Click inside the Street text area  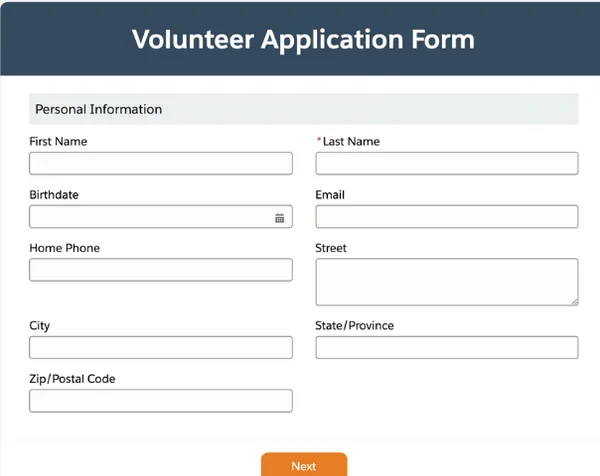(x=447, y=281)
